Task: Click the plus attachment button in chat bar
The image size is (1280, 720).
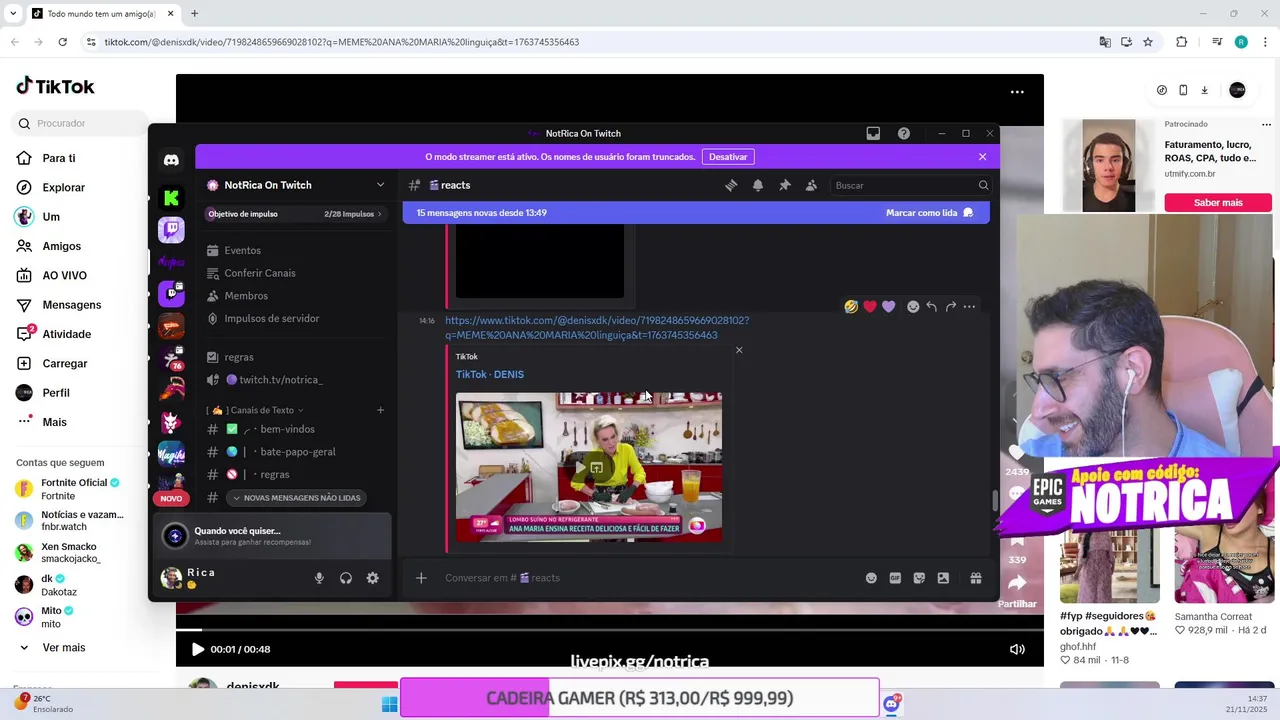Action: (421, 578)
